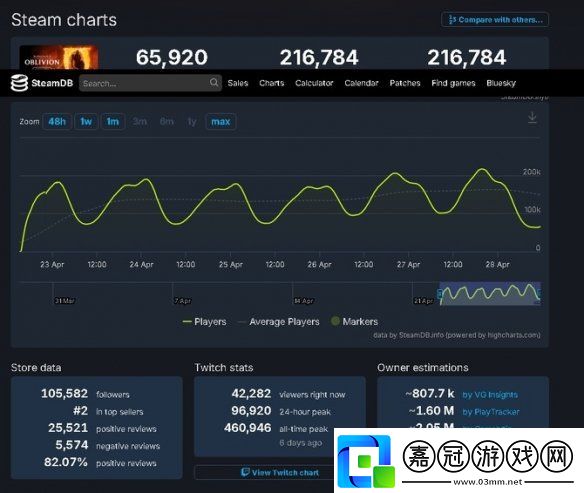Click the ~1.60 M owner estimate
Viewport: 584px width, 493px height.
coord(431,411)
